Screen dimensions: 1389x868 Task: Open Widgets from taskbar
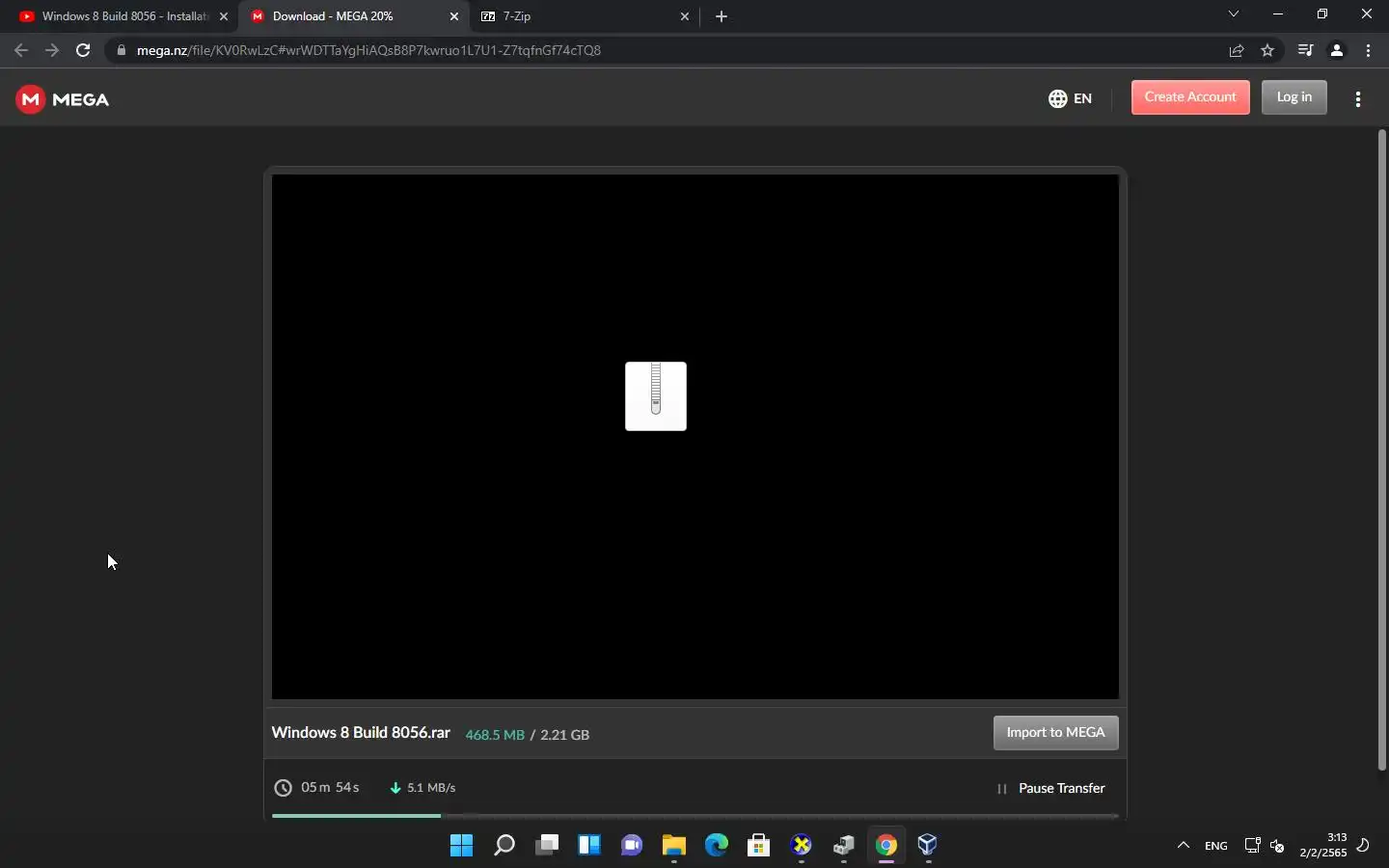click(589, 846)
